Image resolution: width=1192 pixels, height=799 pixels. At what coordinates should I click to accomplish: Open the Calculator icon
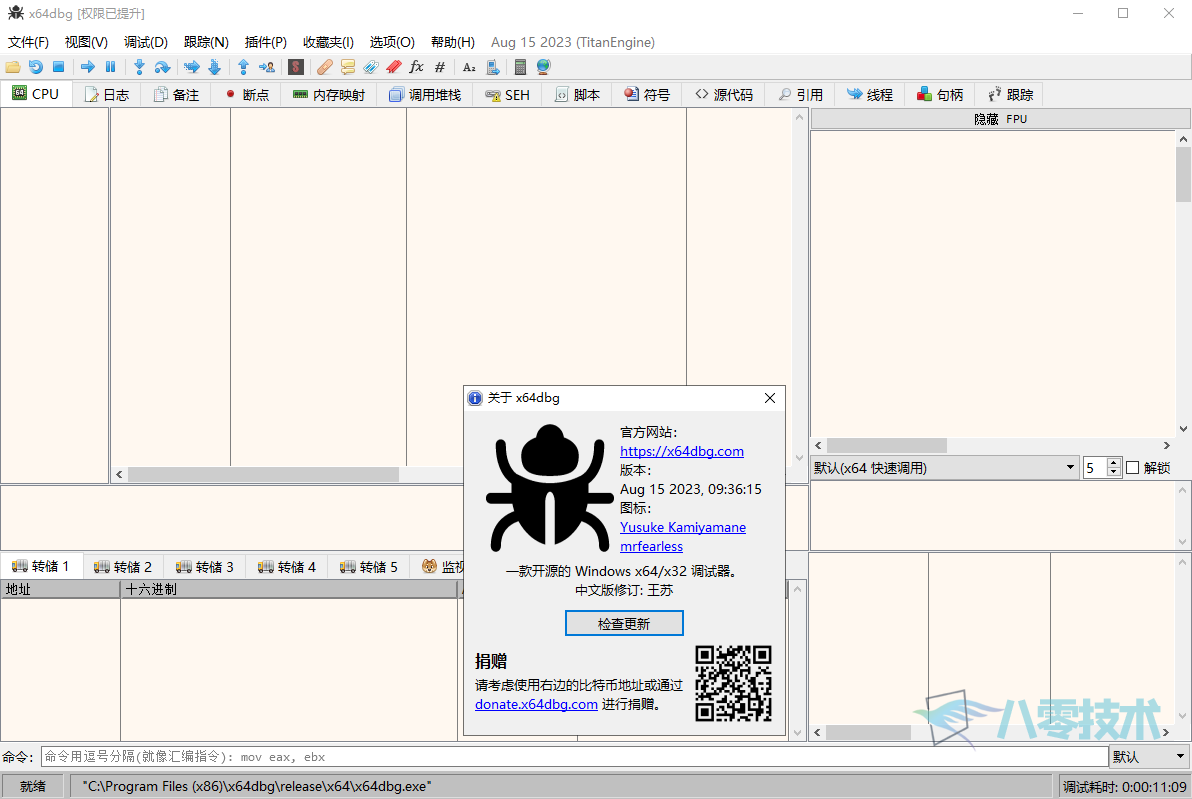point(521,67)
